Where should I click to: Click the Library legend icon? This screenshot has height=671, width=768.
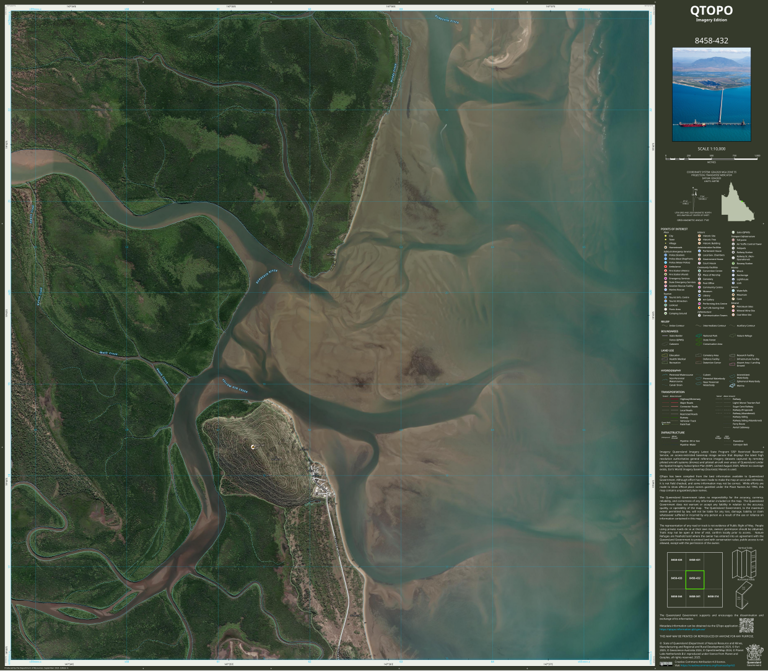pos(699,295)
